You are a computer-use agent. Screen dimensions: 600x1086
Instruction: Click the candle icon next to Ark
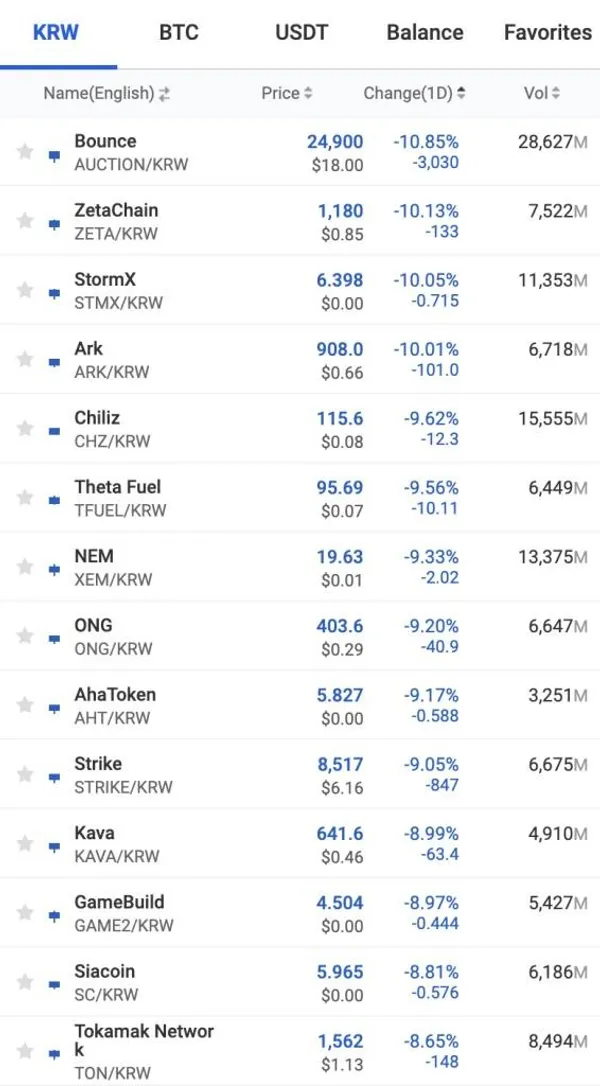55,362
